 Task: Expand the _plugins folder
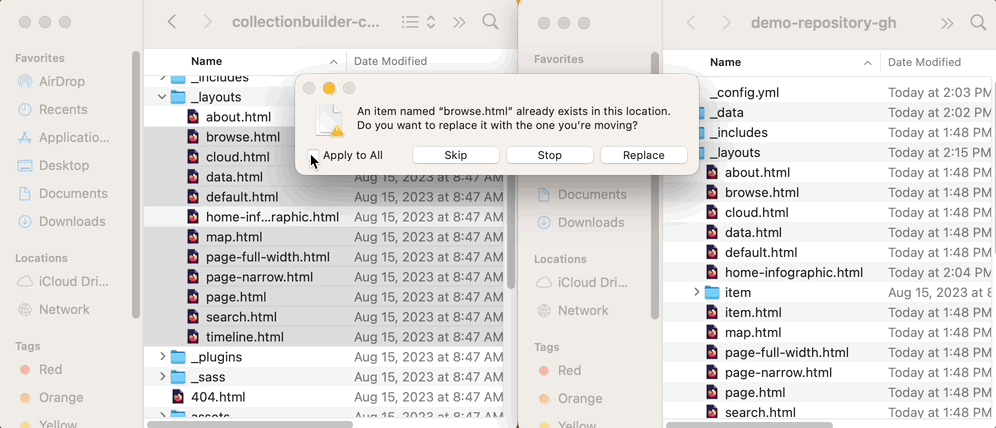pos(162,357)
